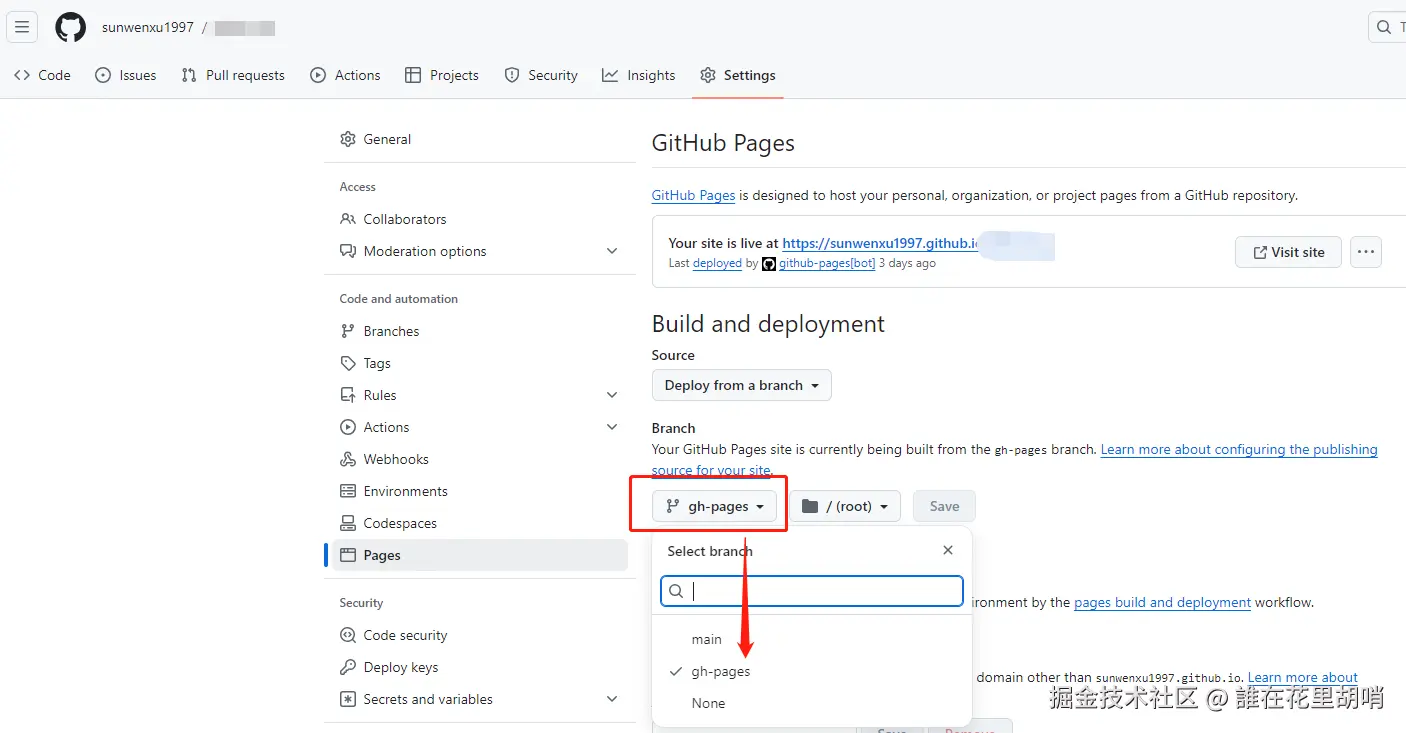Choose None in branch list
Image resolution: width=1406 pixels, height=733 pixels.
708,703
